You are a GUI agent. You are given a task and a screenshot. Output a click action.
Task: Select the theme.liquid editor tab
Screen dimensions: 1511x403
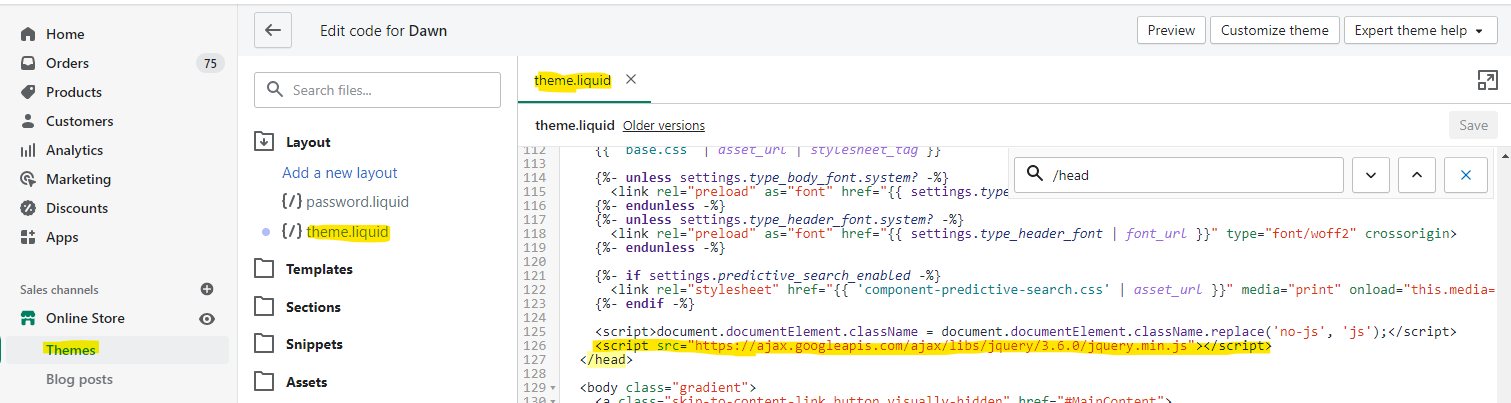(572, 80)
